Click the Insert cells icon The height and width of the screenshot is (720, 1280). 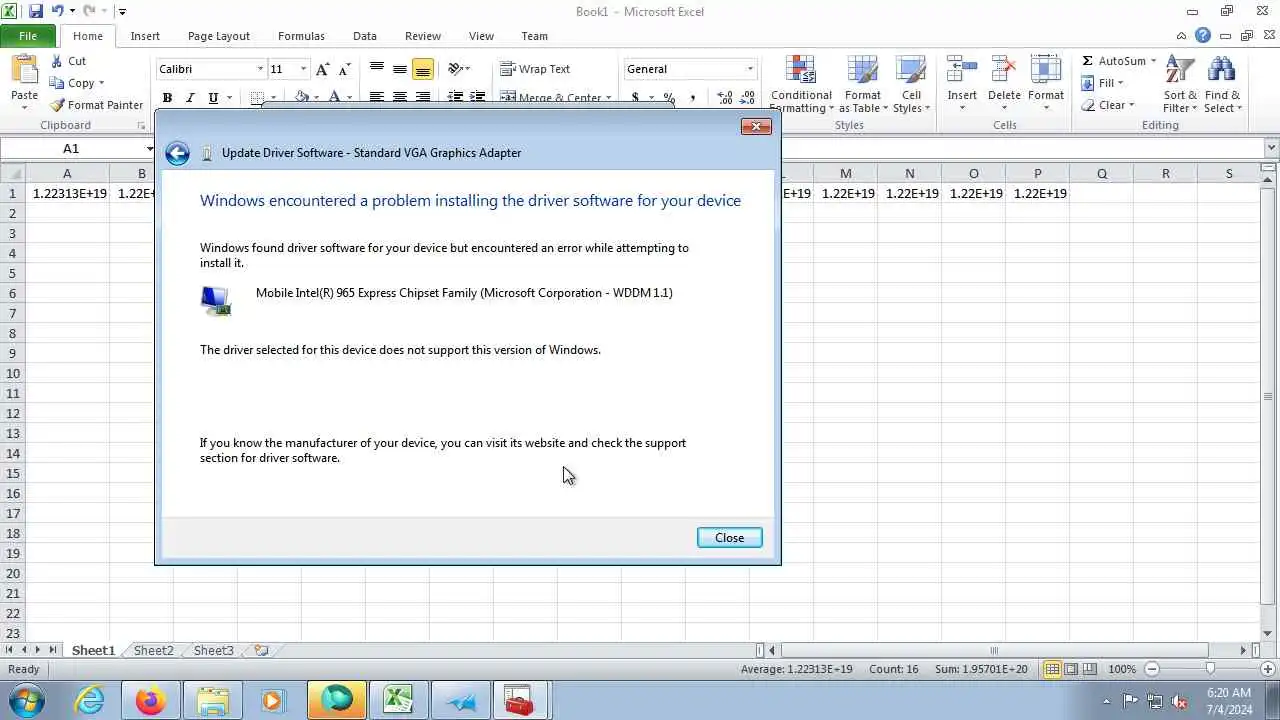(x=962, y=71)
